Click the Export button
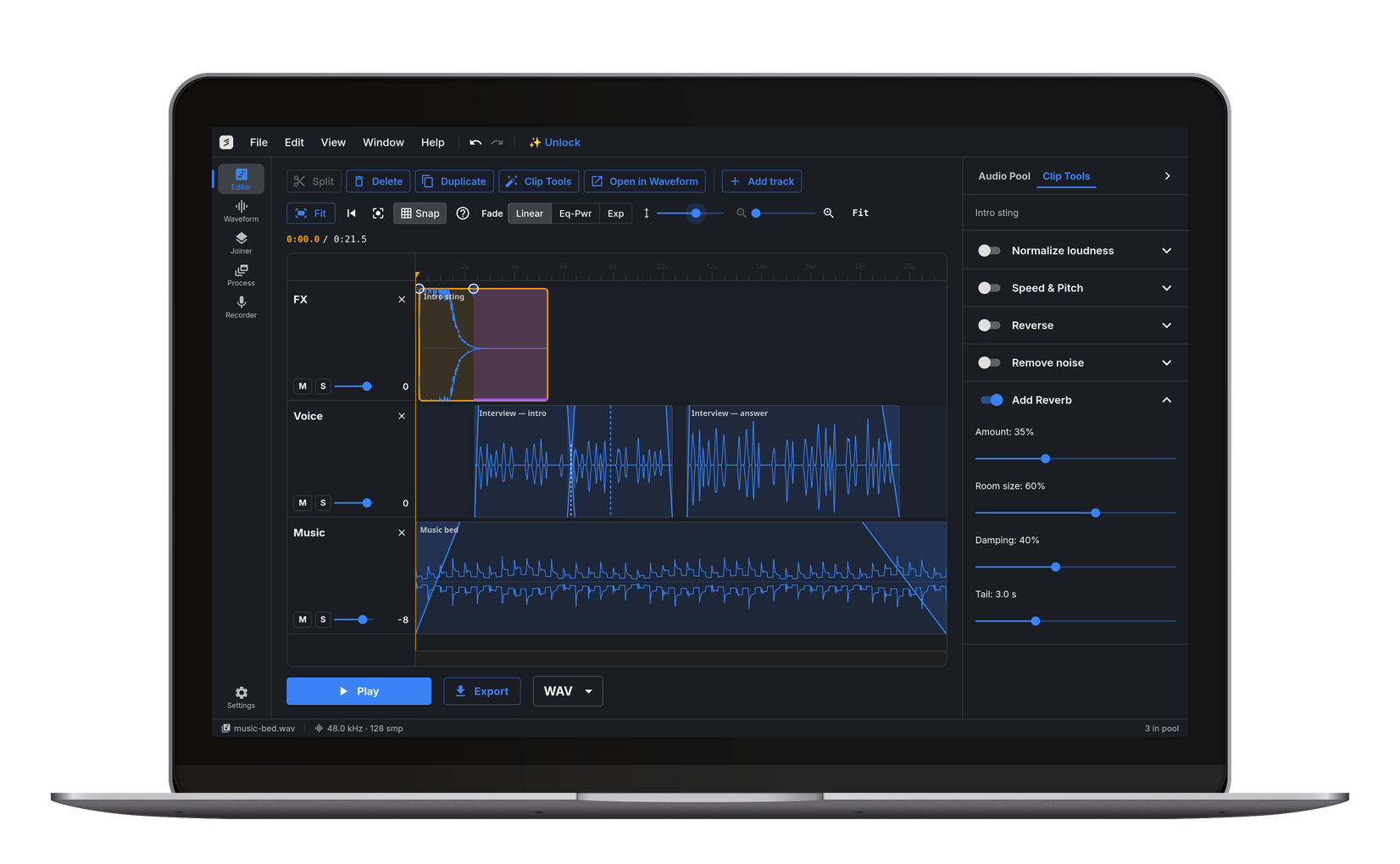 481,691
